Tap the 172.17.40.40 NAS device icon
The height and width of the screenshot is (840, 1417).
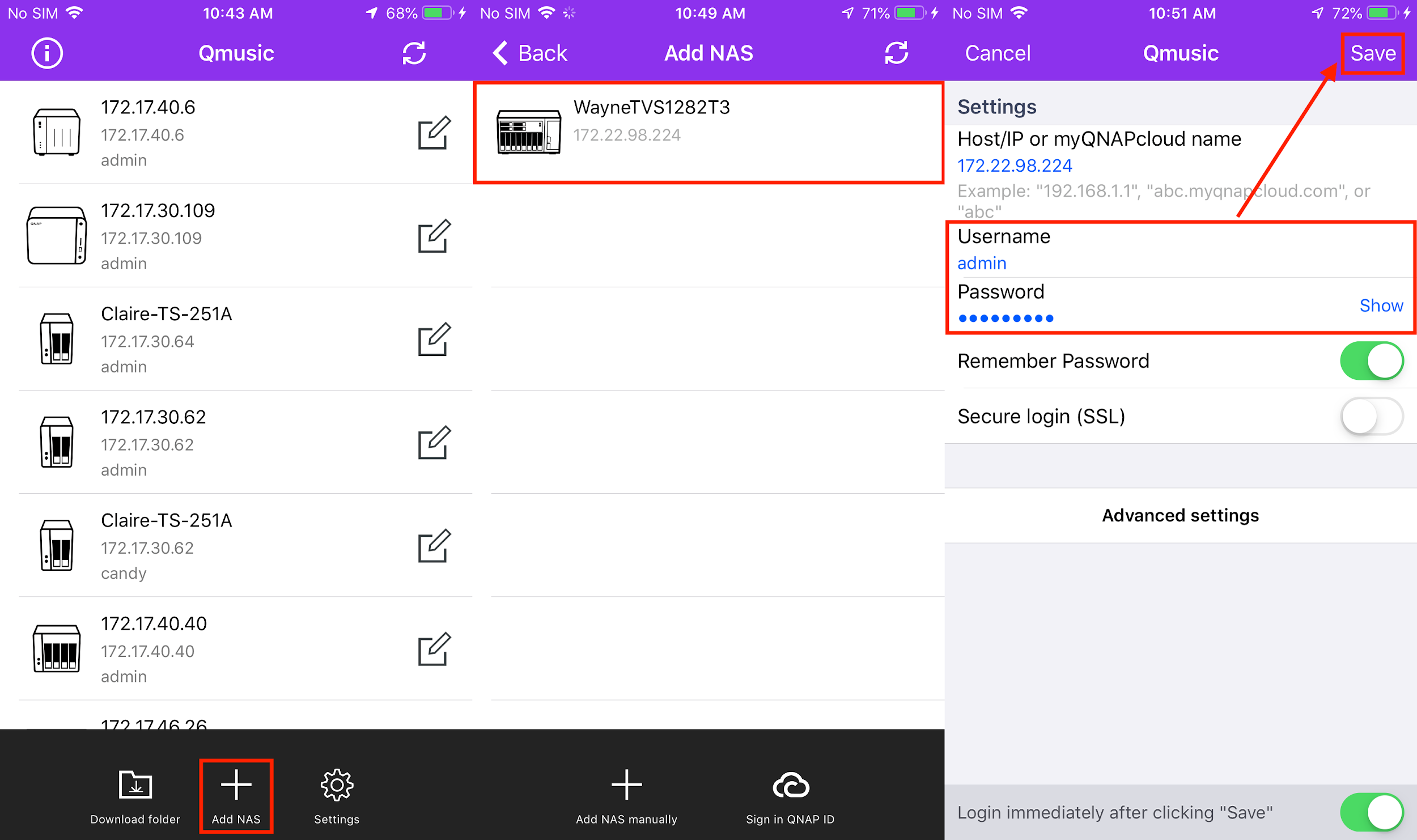[x=57, y=648]
